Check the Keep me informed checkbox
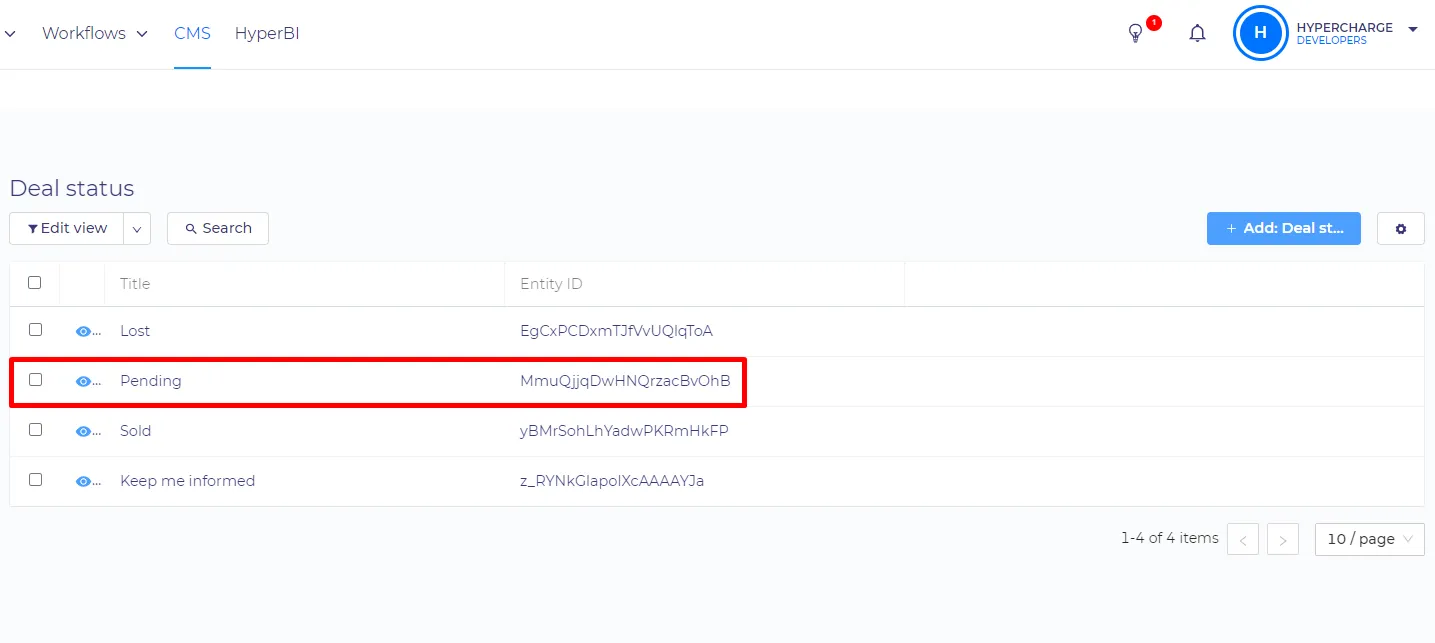The height and width of the screenshot is (643, 1435). tap(35, 479)
